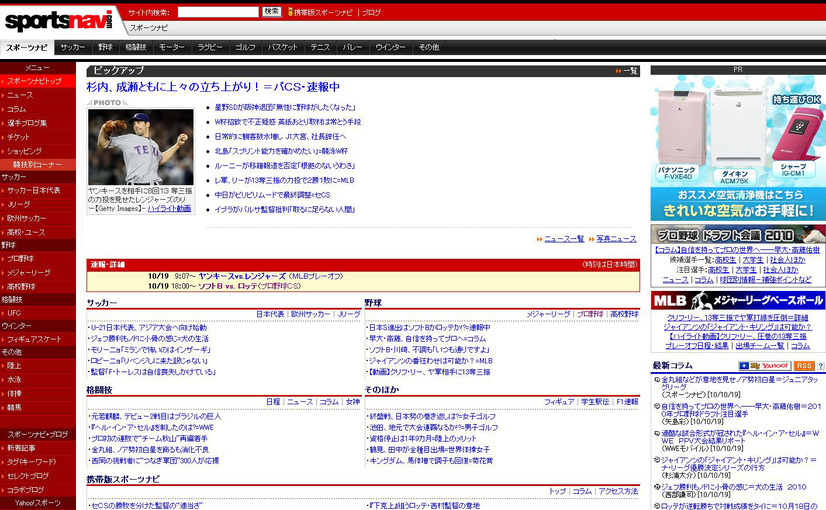Click the Rangers pitcher photo thumbnail
The image size is (826, 510).
141,147
